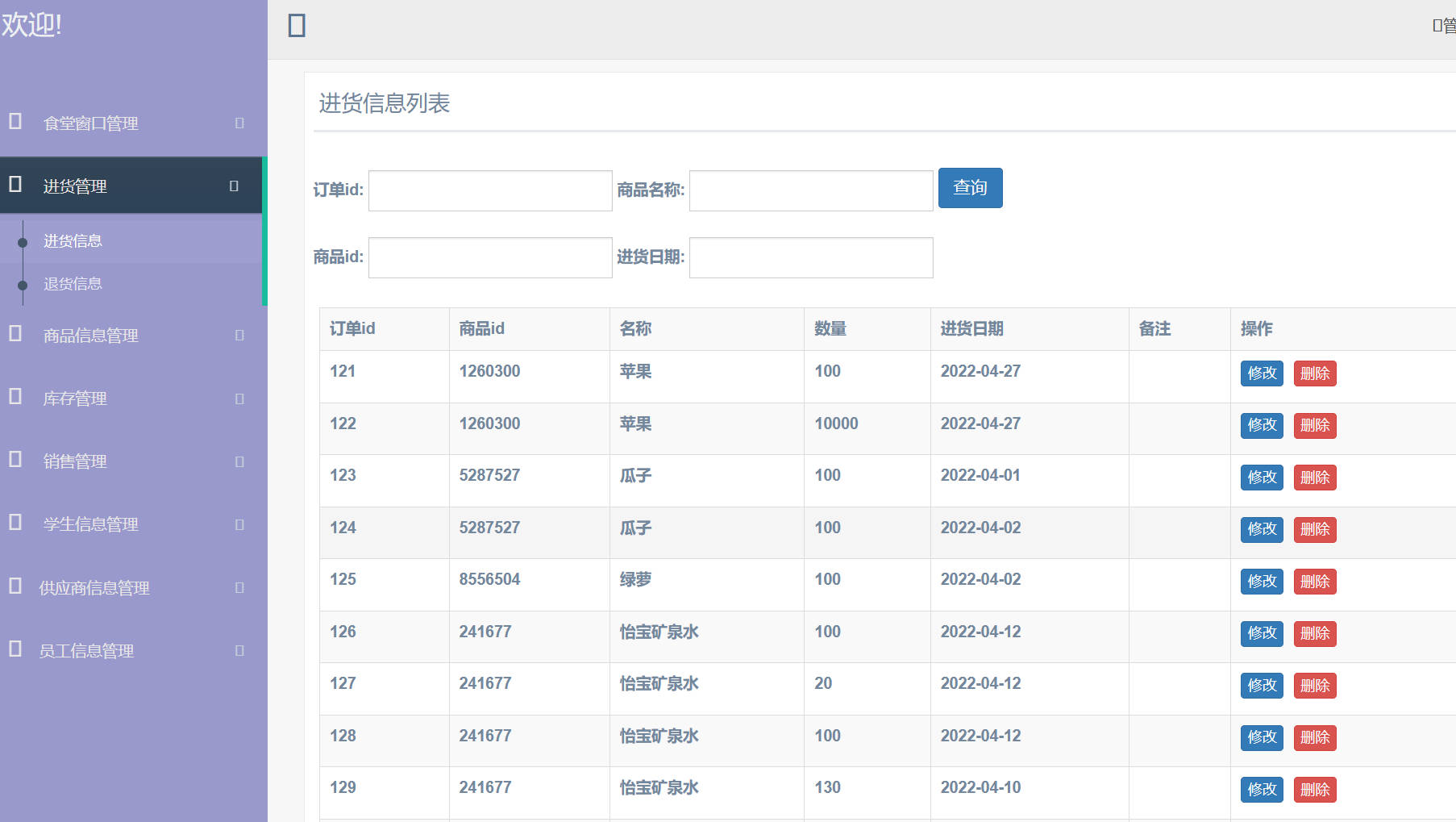Click the 商品信息管理 sidebar icon
The width and height of the screenshot is (1456, 822).
point(13,335)
